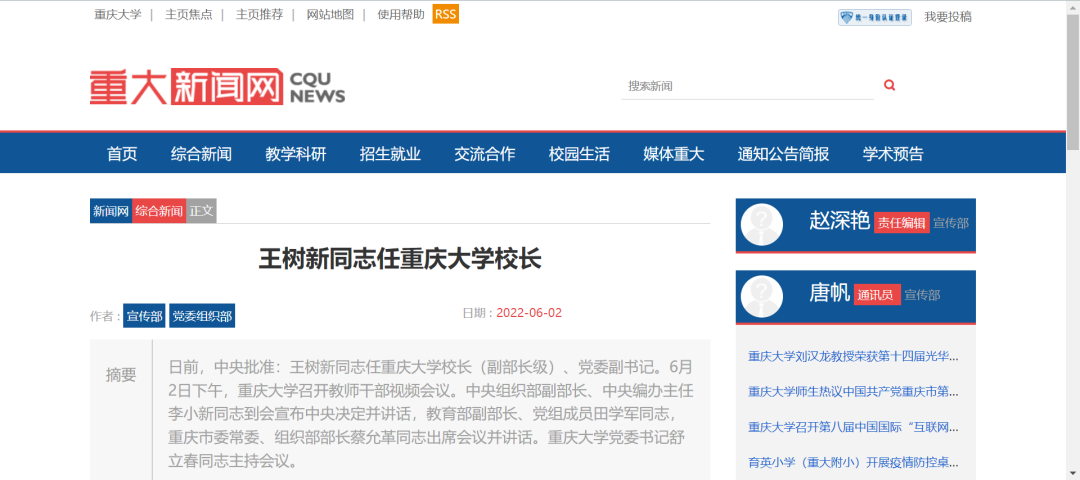Image resolution: width=1080 pixels, height=480 pixels.
Task: Open 使用帮助 help link
Action: [401, 14]
